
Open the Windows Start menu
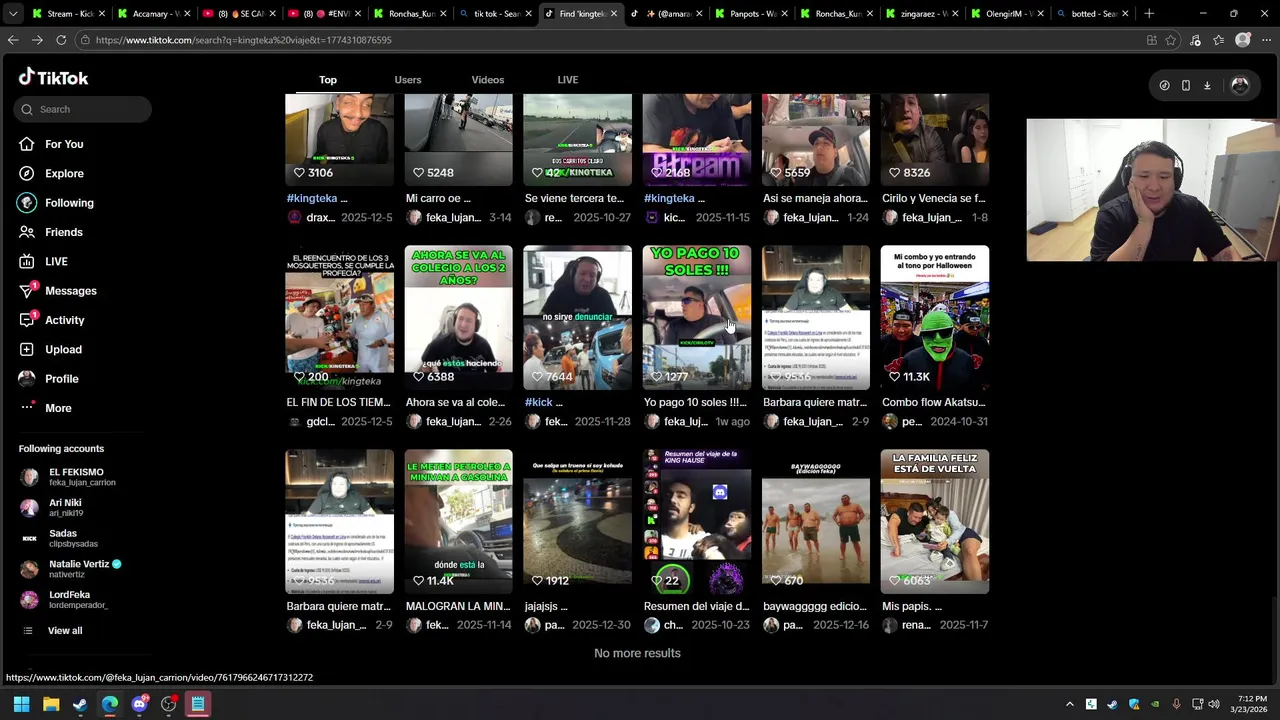click(x=21, y=704)
